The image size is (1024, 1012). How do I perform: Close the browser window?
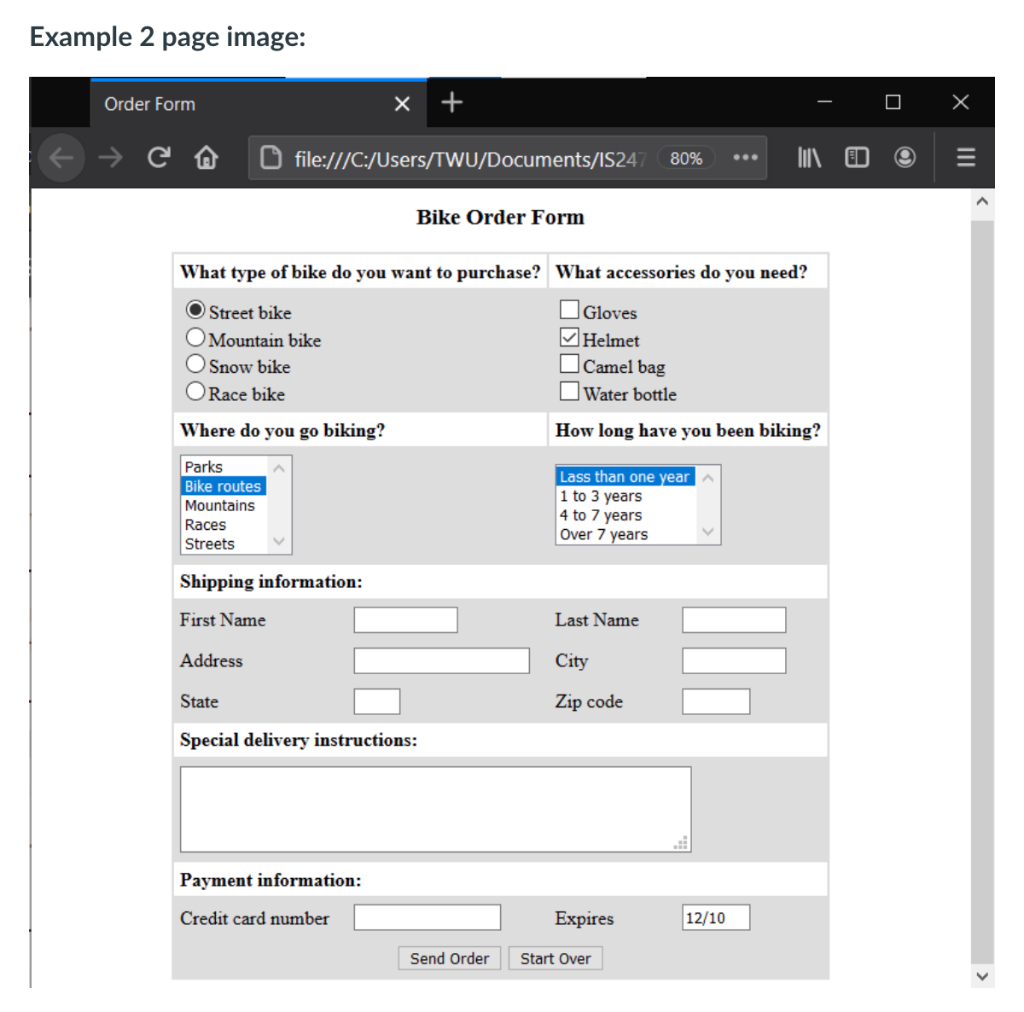click(961, 102)
